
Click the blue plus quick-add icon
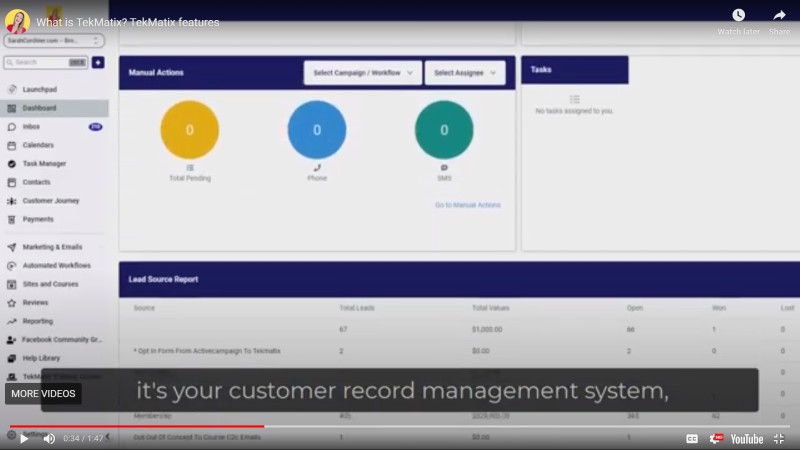(x=98, y=62)
